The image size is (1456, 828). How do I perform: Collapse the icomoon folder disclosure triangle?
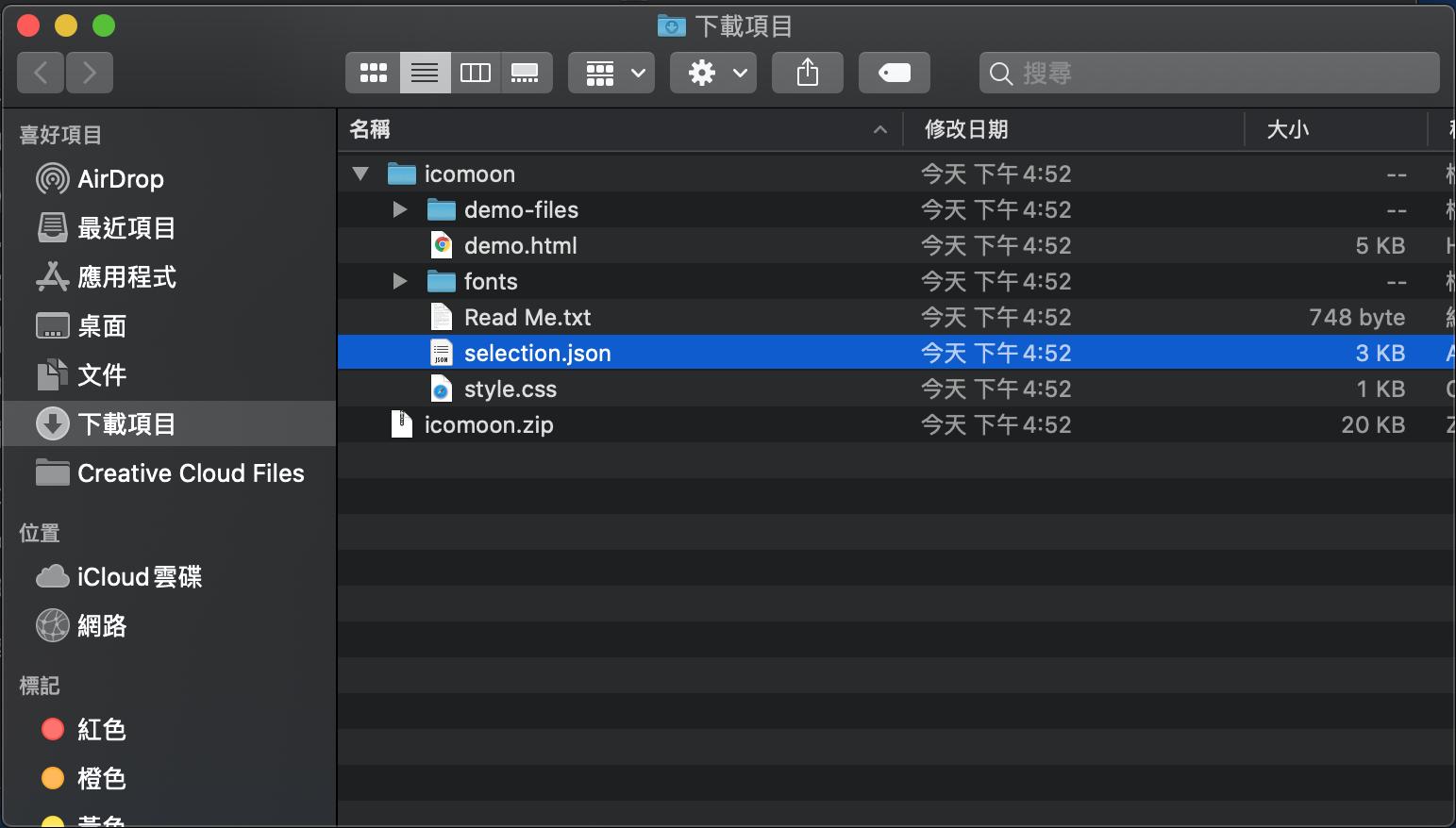click(x=360, y=174)
